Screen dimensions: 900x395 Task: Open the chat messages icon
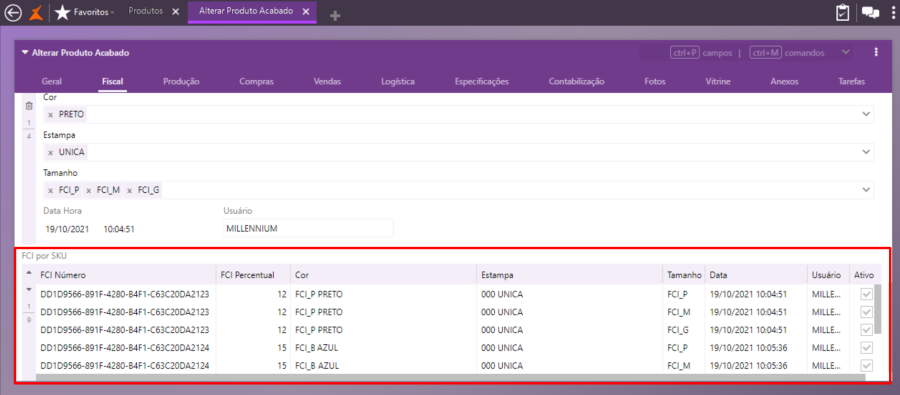click(871, 13)
